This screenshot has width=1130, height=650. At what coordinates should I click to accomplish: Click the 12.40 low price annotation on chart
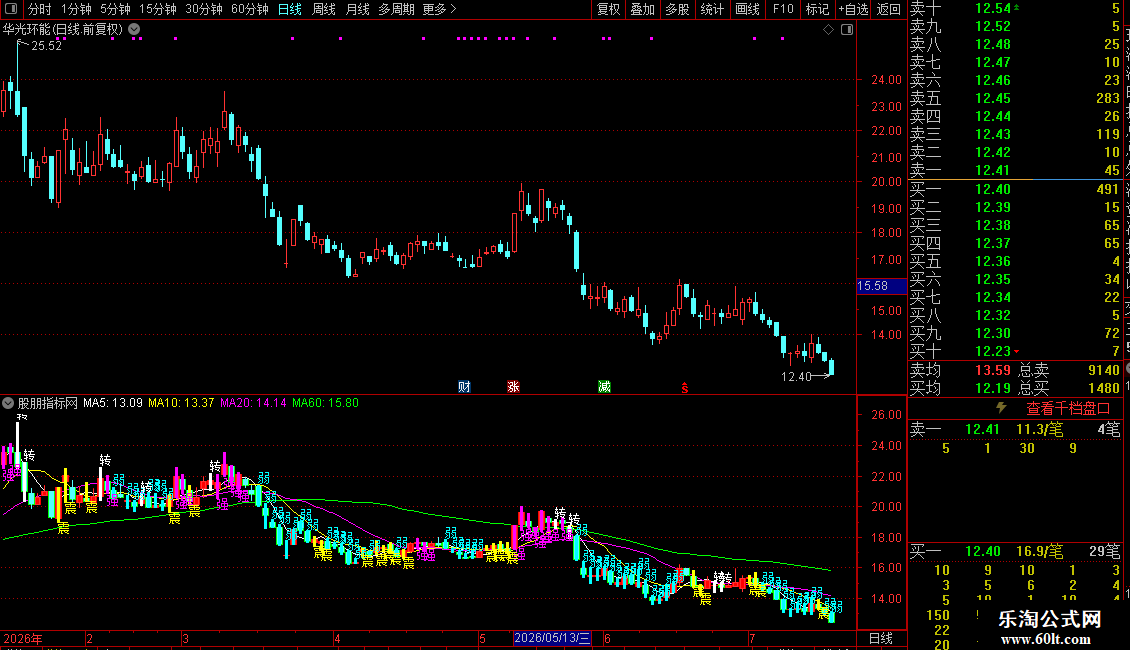(796, 376)
